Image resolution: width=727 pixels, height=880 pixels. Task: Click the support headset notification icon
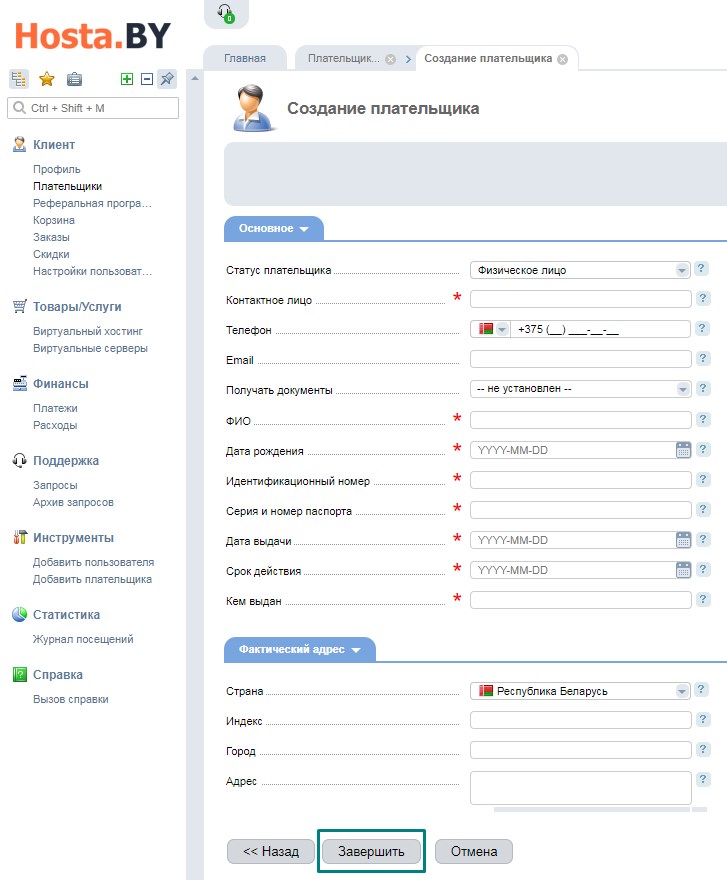[x=226, y=13]
